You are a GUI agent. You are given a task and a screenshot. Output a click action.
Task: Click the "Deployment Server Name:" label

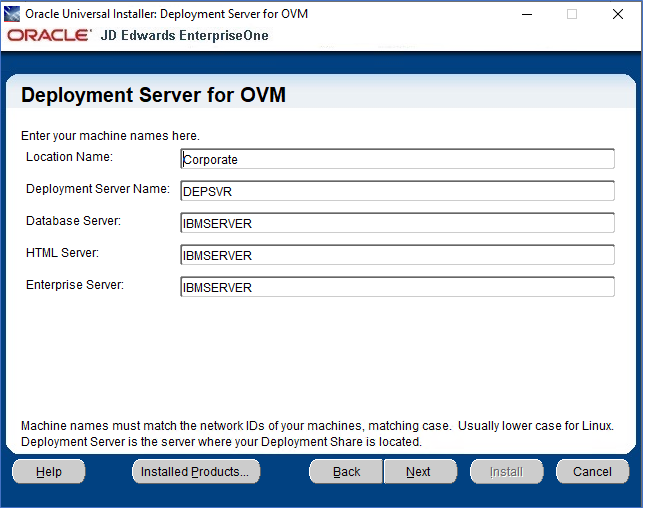point(98,189)
